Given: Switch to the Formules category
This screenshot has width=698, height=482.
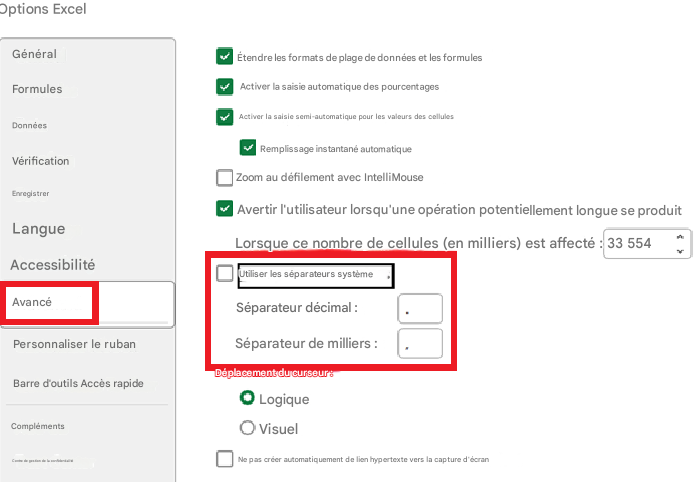Looking at the screenshot, I should coord(37,89).
